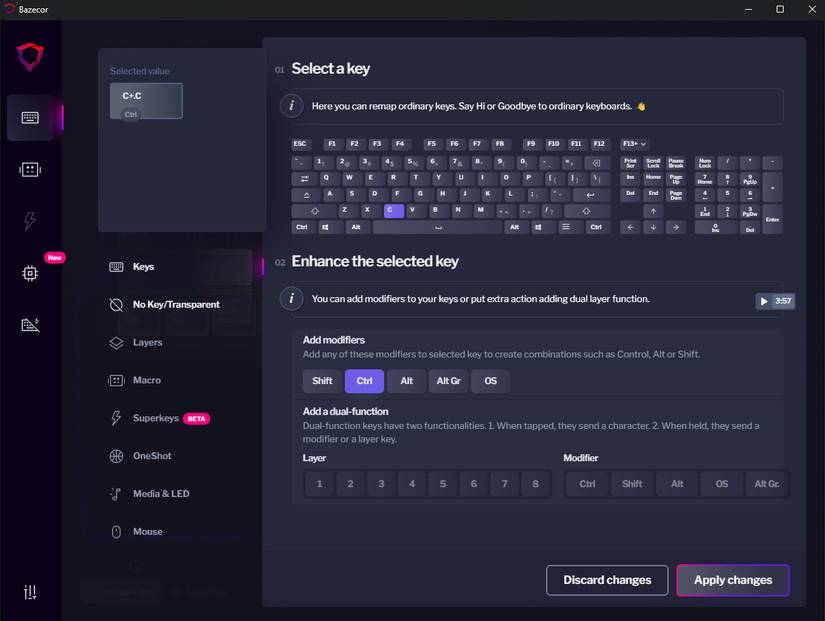
Task: Open the Firmware Update icon with the New badge
Action: pyautogui.click(x=30, y=272)
